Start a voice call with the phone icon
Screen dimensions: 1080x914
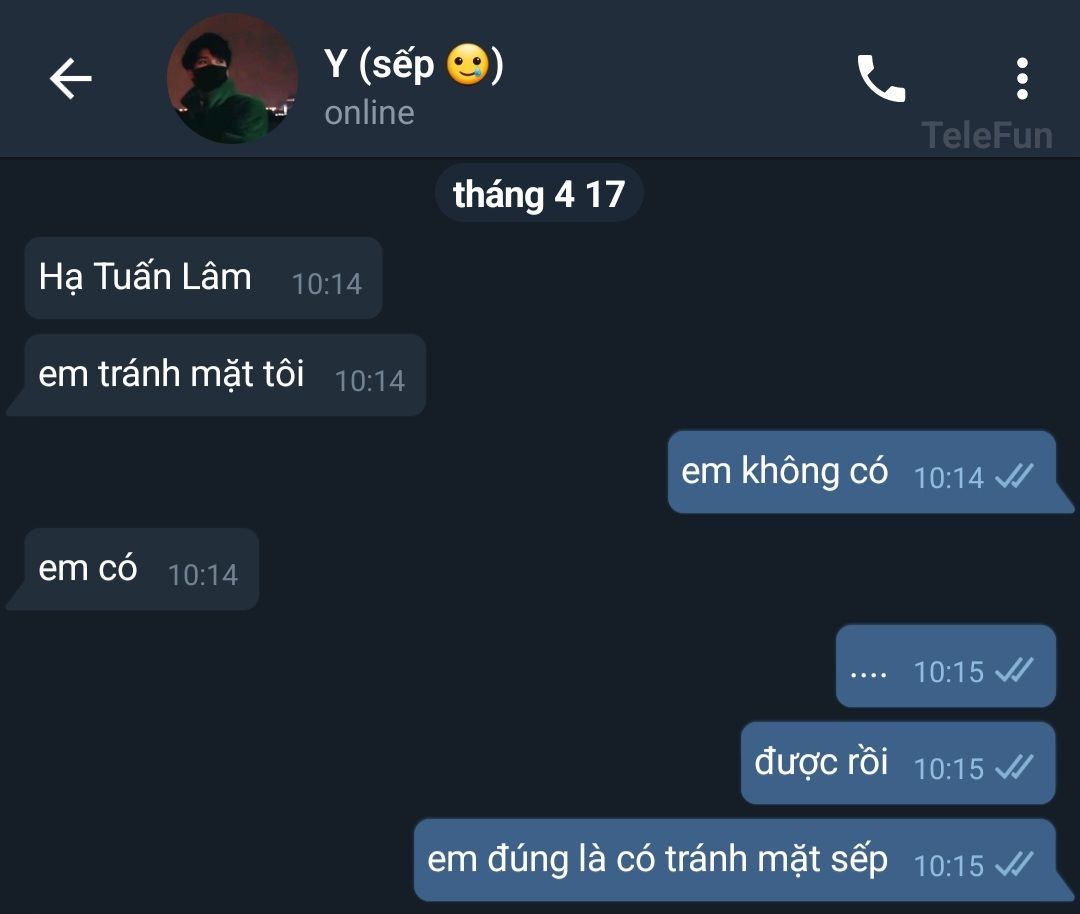881,79
